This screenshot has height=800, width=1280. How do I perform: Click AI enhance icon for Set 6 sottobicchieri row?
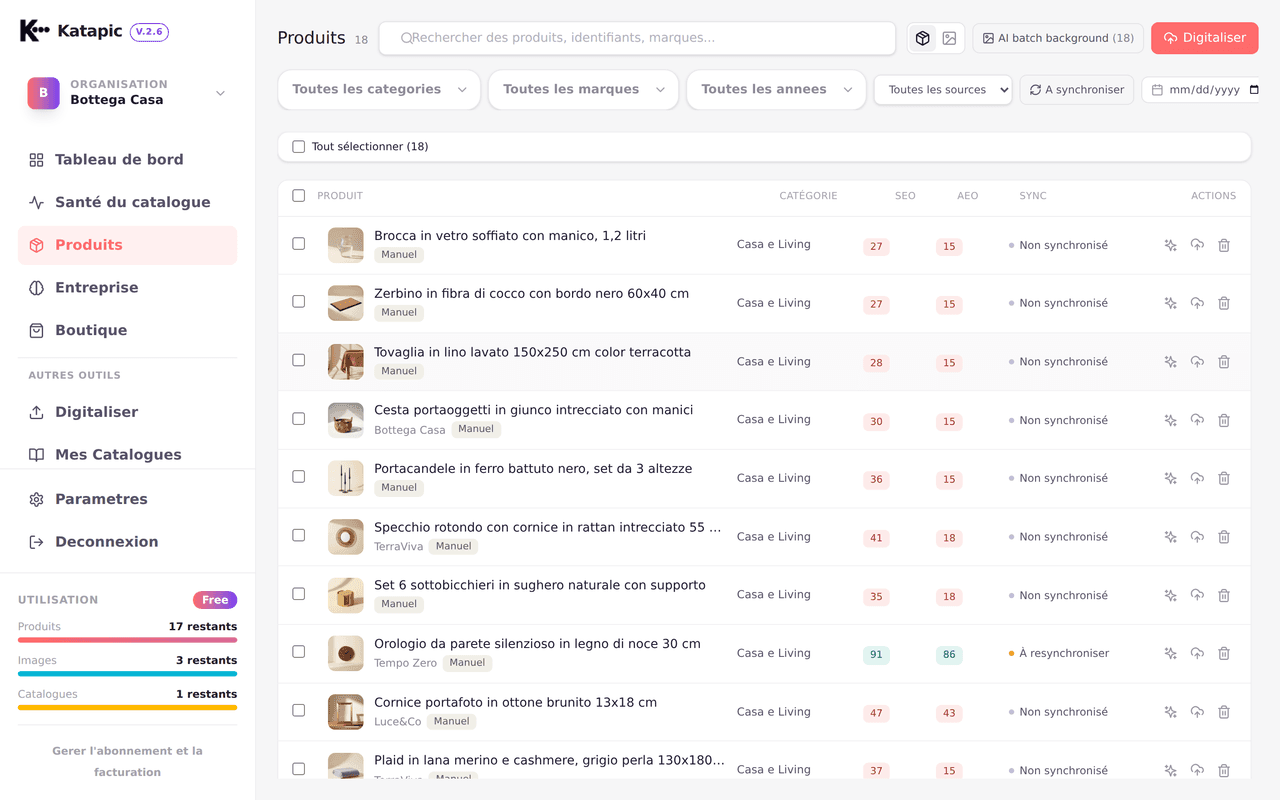point(1170,595)
